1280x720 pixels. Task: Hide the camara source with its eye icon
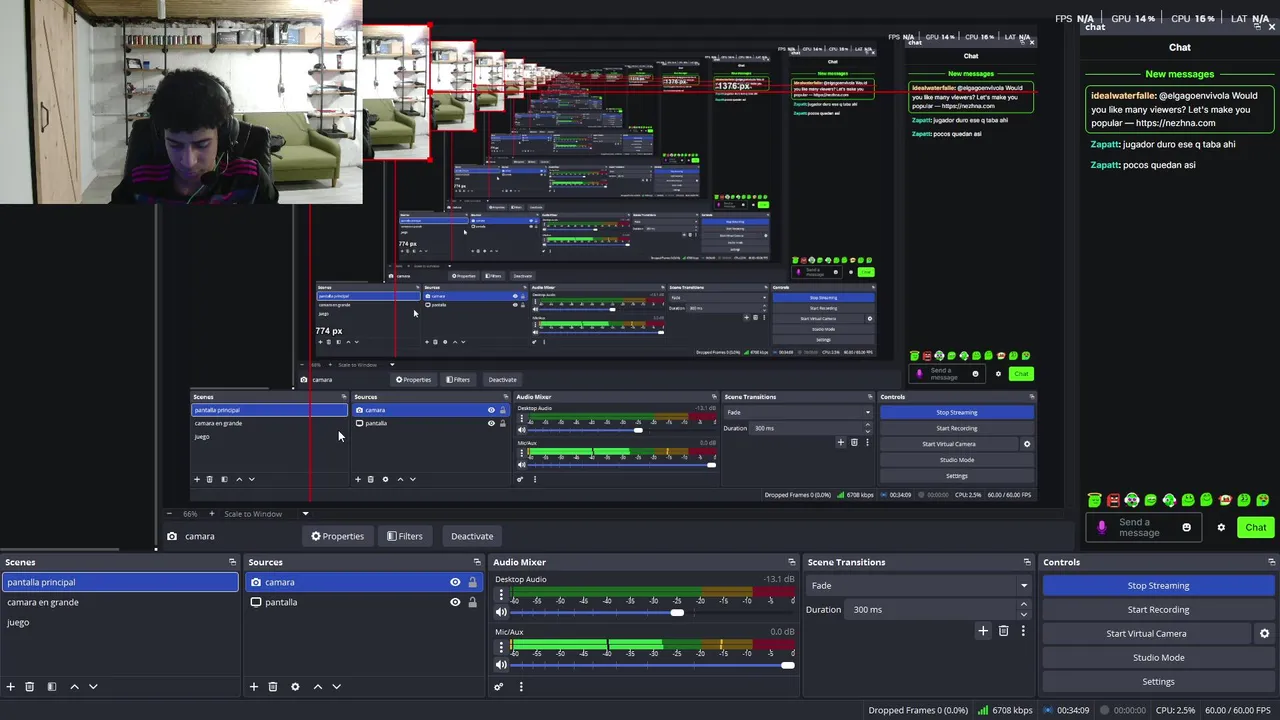(x=455, y=582)
